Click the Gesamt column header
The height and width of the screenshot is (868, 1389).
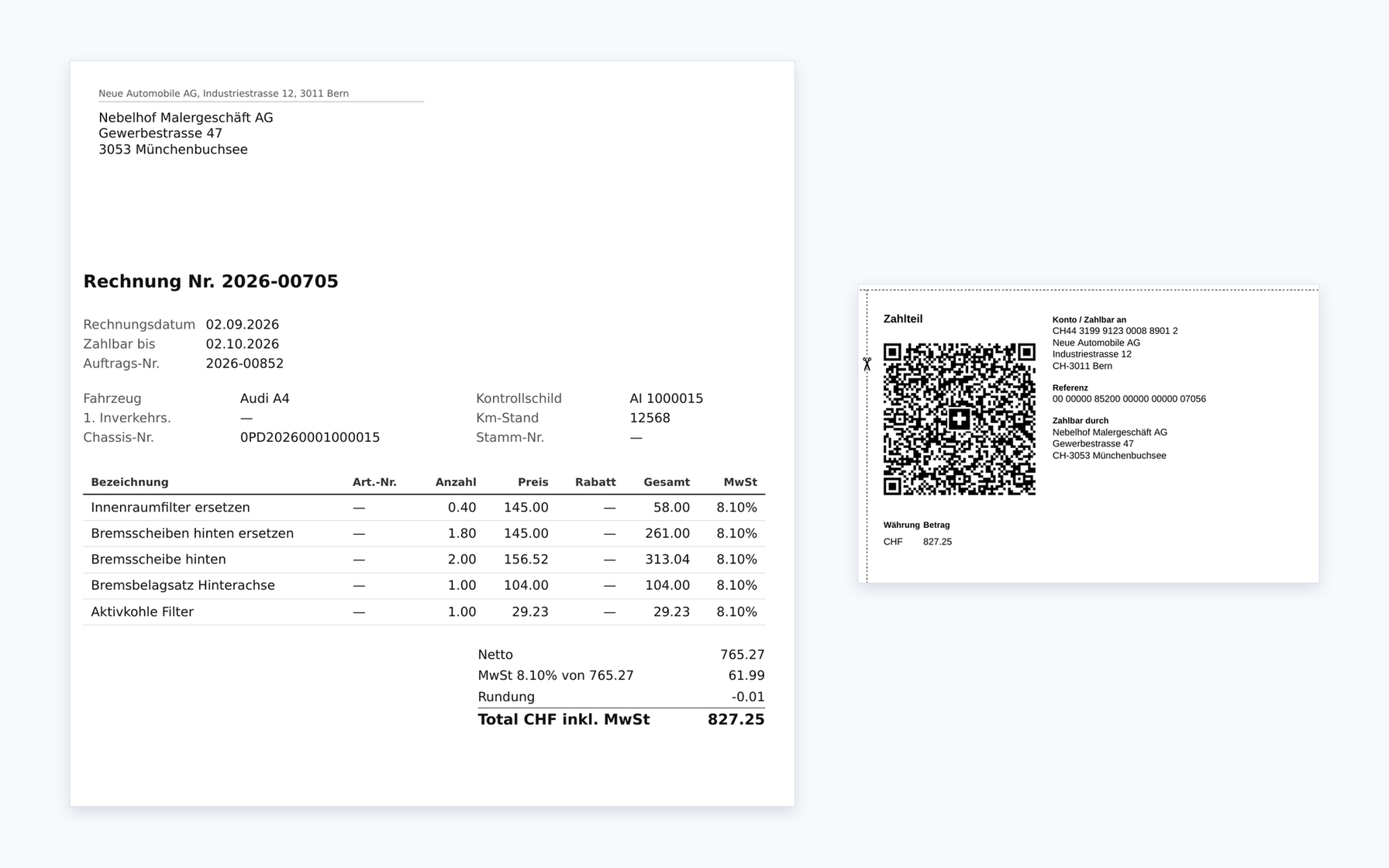(667, 482)
